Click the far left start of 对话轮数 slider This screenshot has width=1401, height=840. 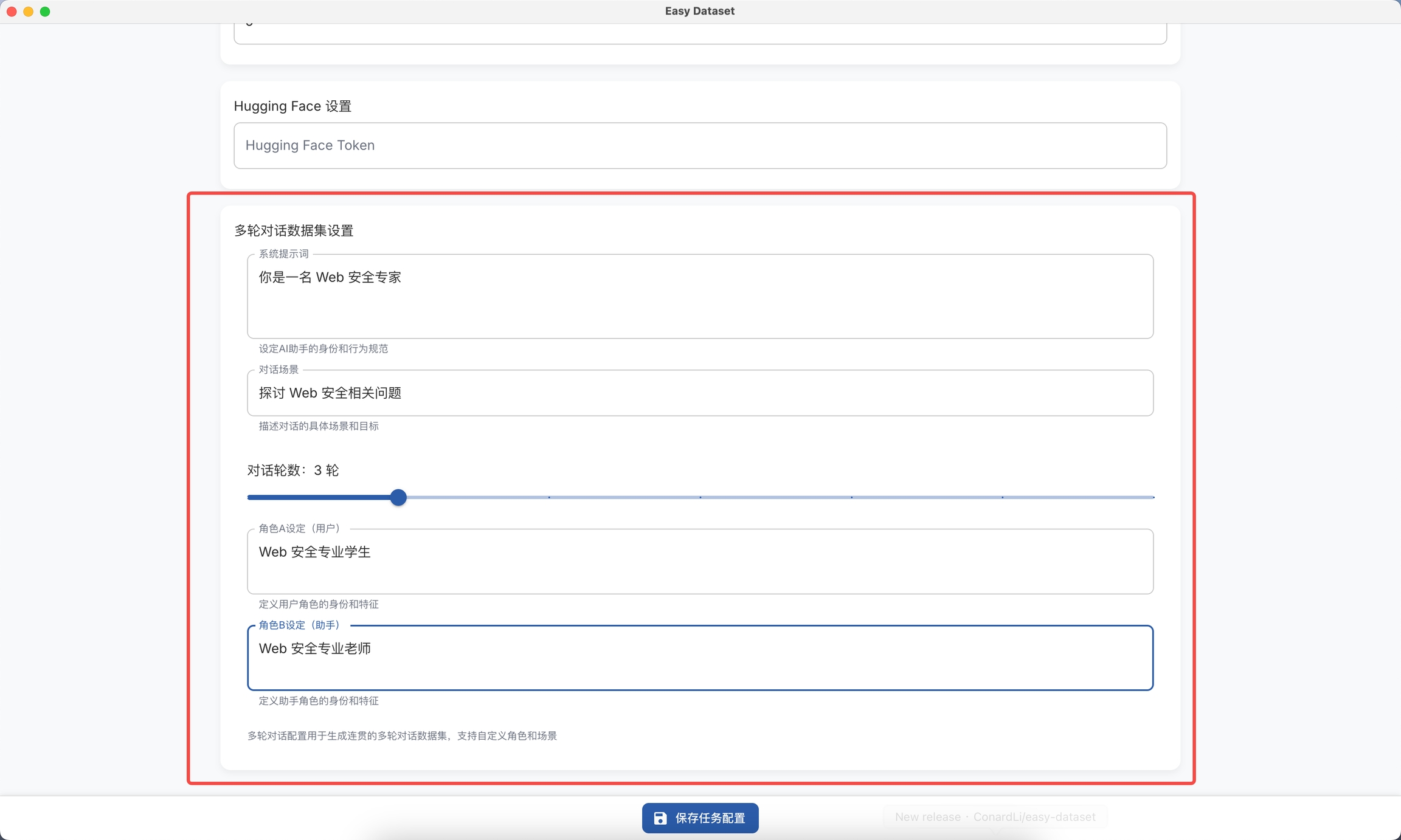click(249, 497)
